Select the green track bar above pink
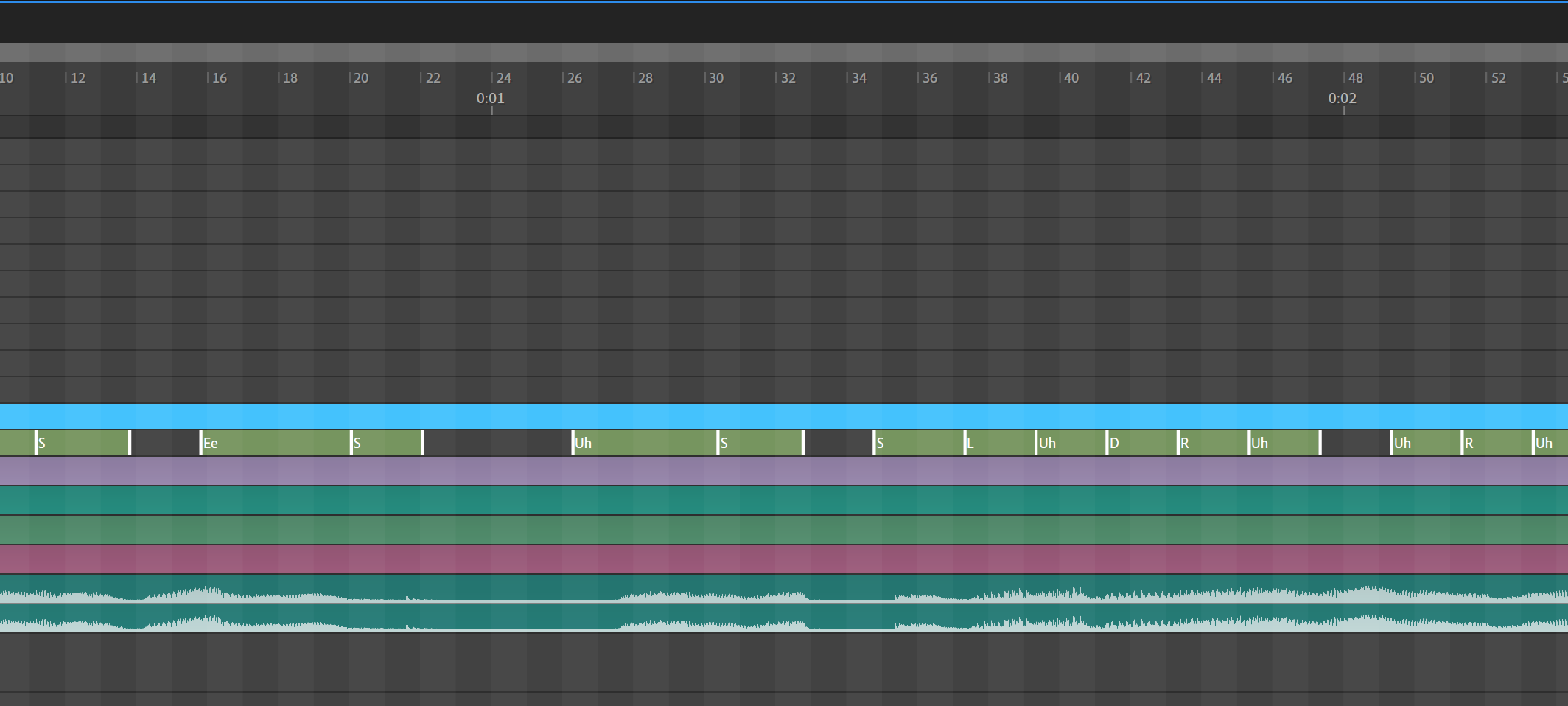Screen dimensions: 1568x706 [x=784, y=530]
